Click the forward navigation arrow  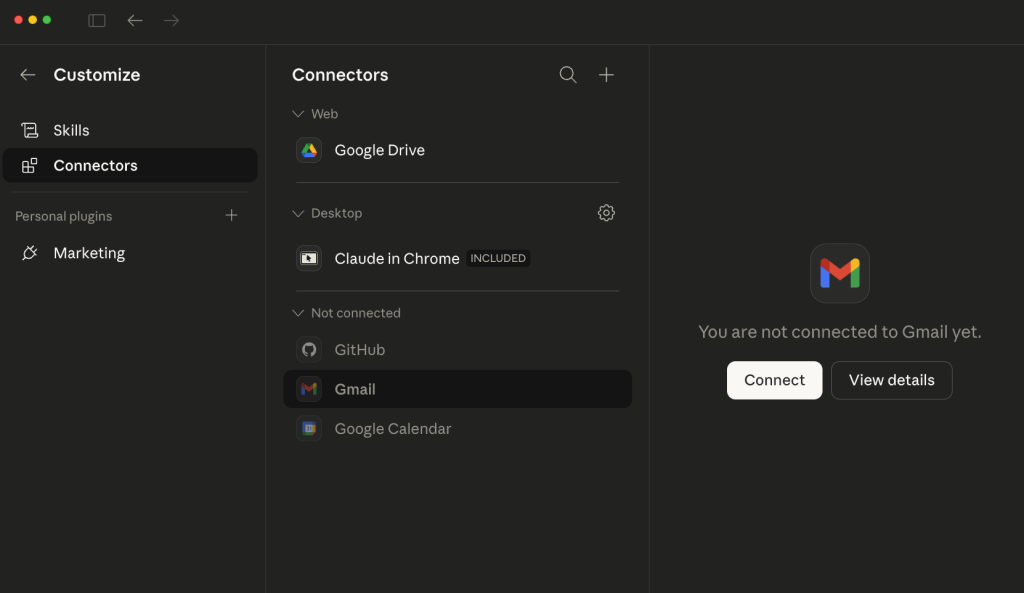point(171,20)
